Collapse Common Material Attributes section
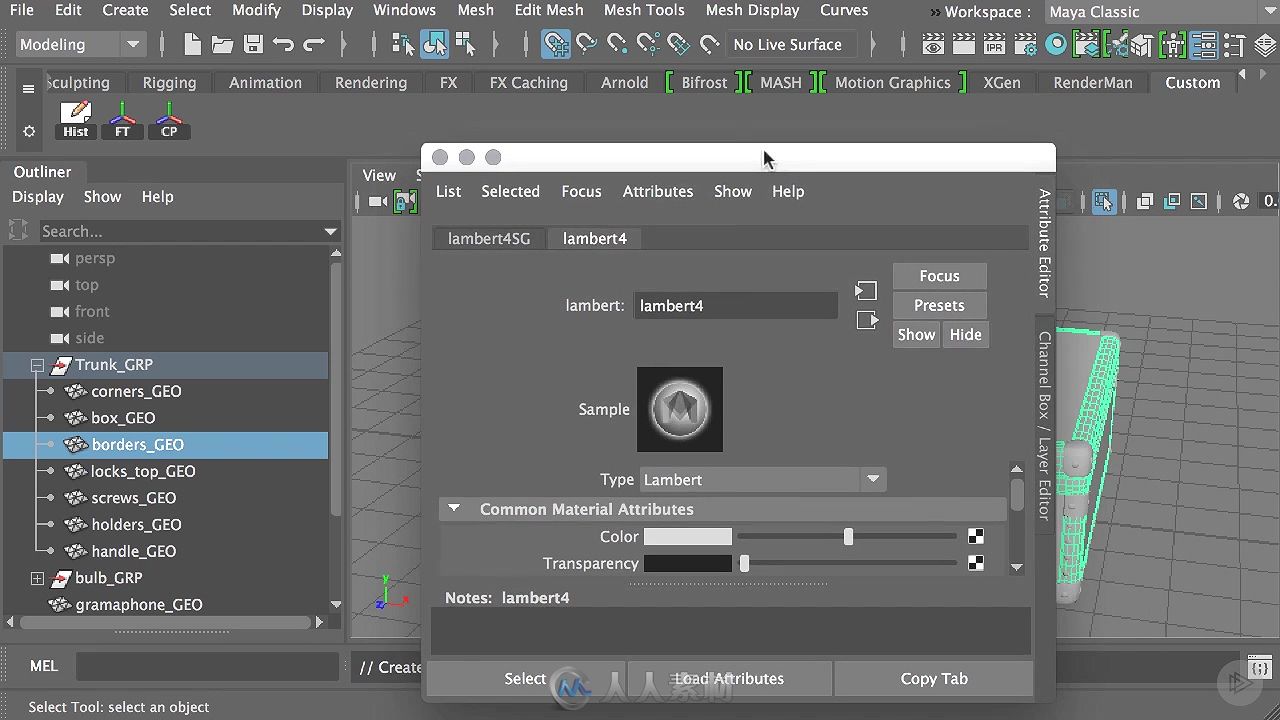 tap(454, 509)
